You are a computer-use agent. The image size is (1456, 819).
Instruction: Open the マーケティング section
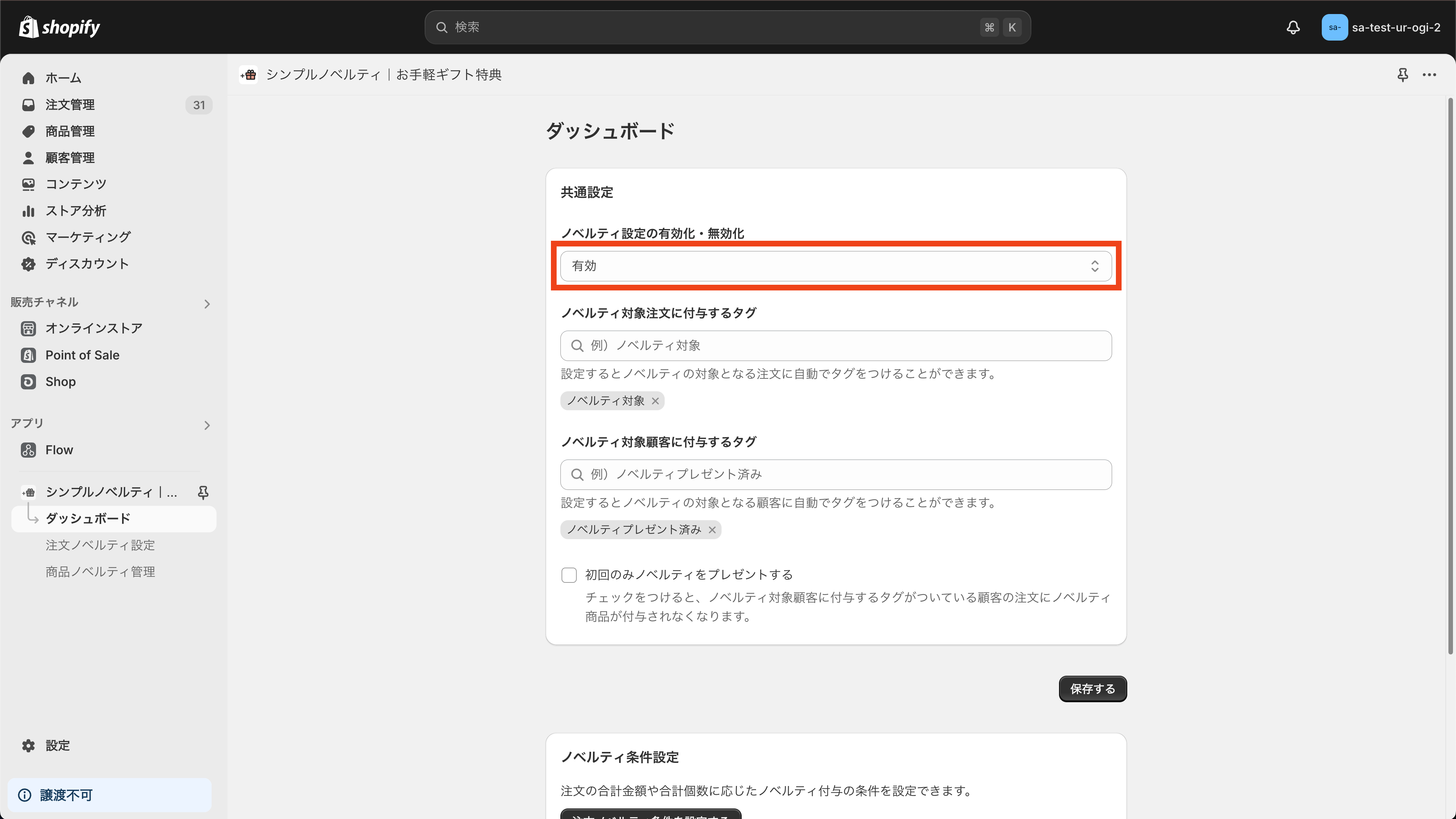pos(88,237)
